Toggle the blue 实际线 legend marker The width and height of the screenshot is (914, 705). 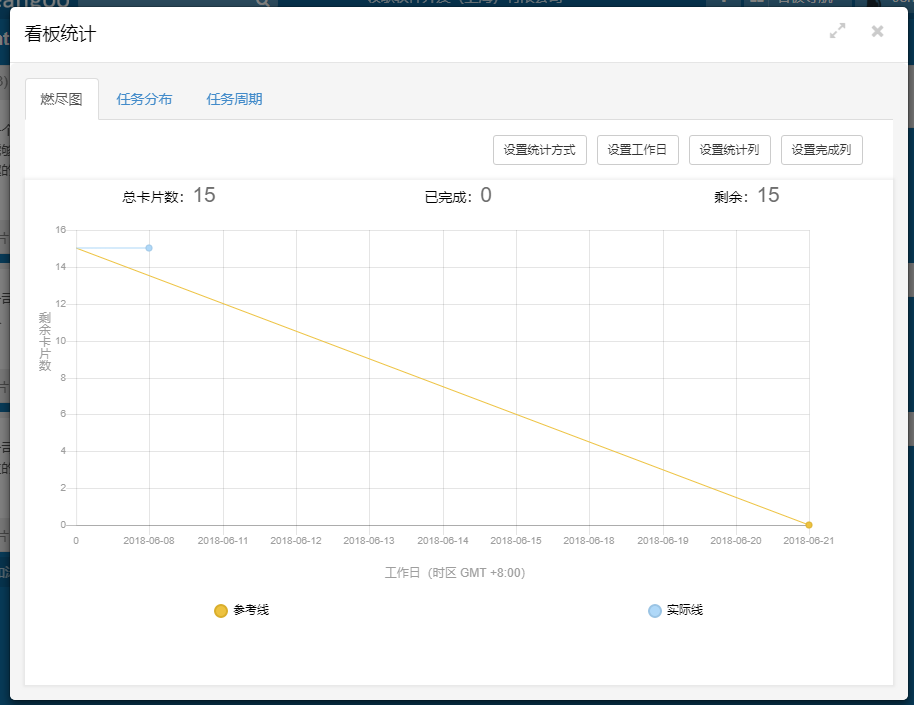click(654, 610)
